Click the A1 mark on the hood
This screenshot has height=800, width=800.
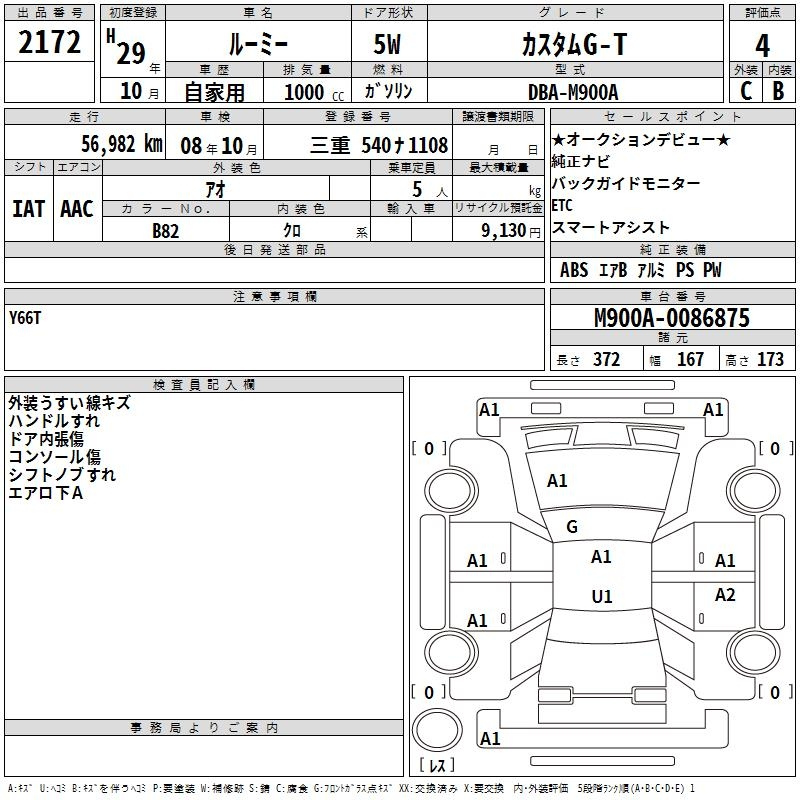(x=557, y=481)
